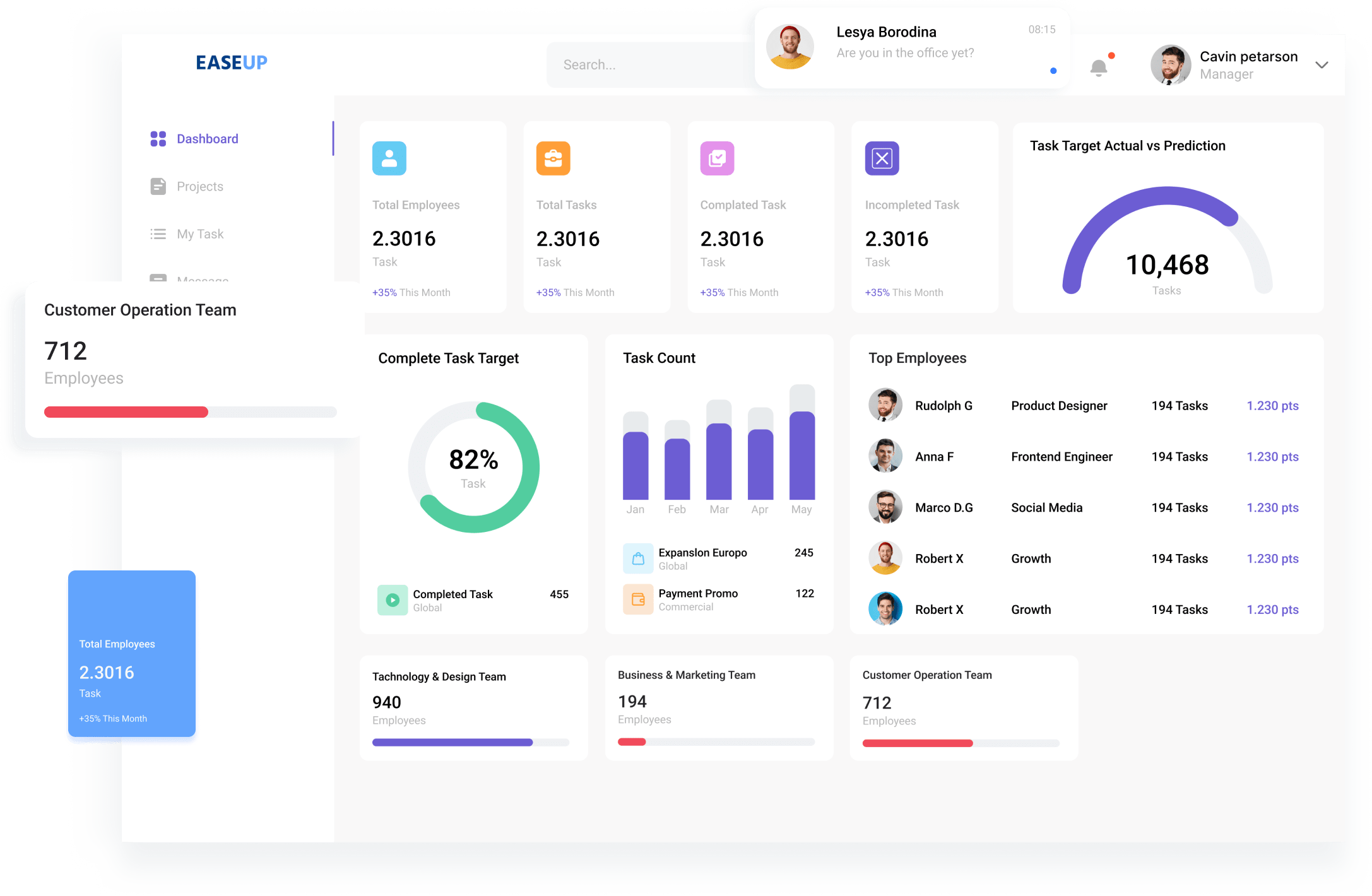The width and height of the screenshot is (1372, 896).
Task: Click the May bar in Task Count
Action: click(x=801, y=454)
